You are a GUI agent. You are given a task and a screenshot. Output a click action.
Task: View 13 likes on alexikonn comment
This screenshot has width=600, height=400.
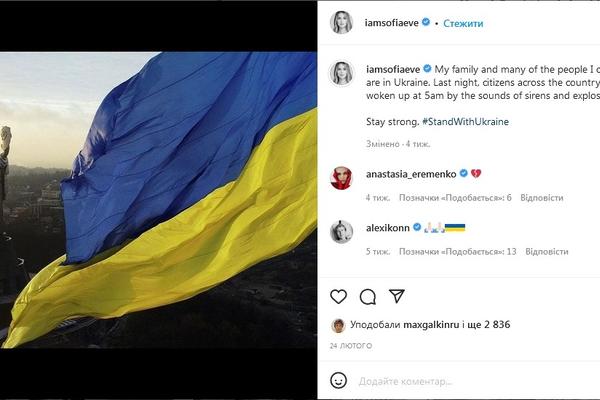(458, 251)
